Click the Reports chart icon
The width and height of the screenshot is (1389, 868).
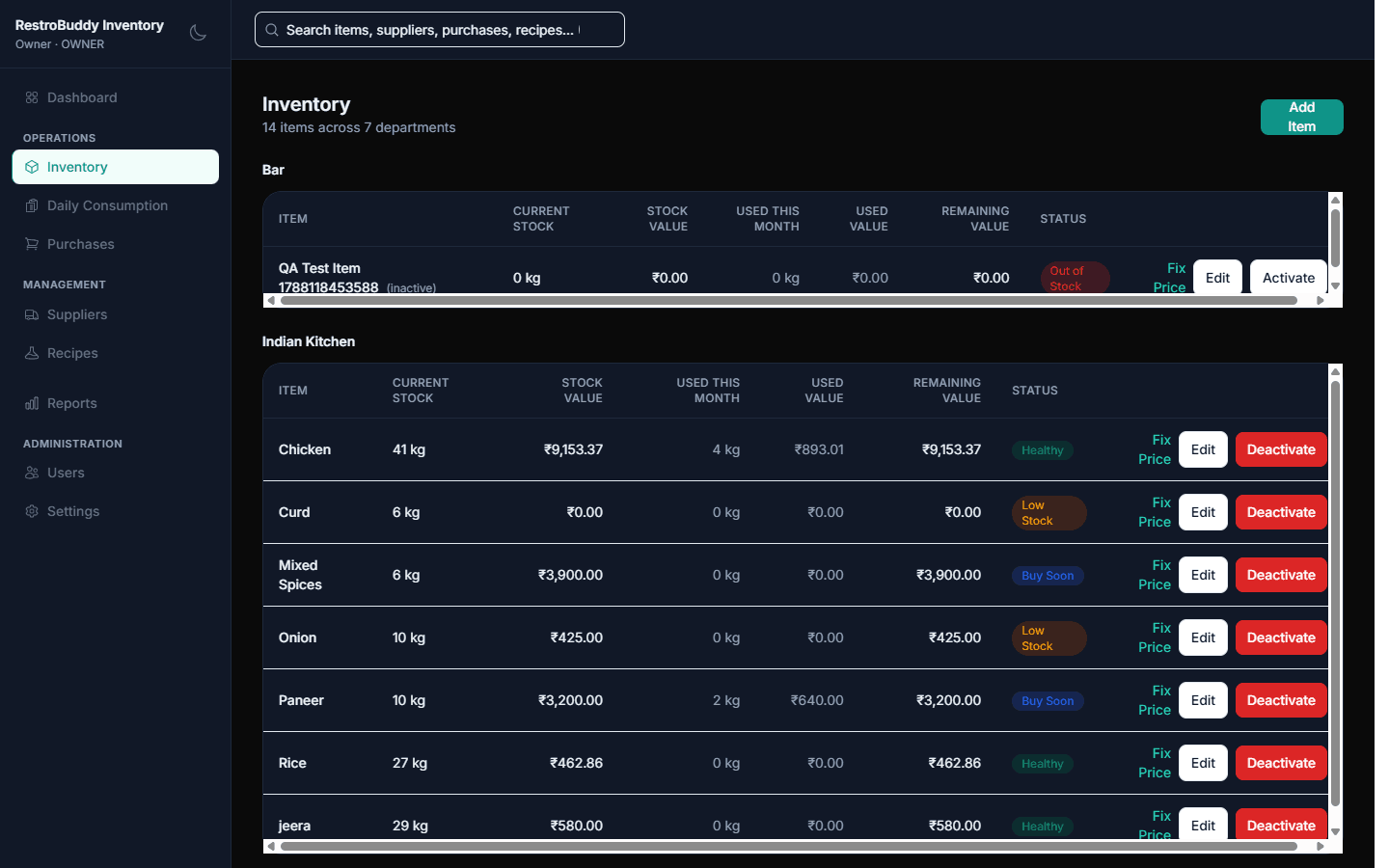[x=32, y=403]
